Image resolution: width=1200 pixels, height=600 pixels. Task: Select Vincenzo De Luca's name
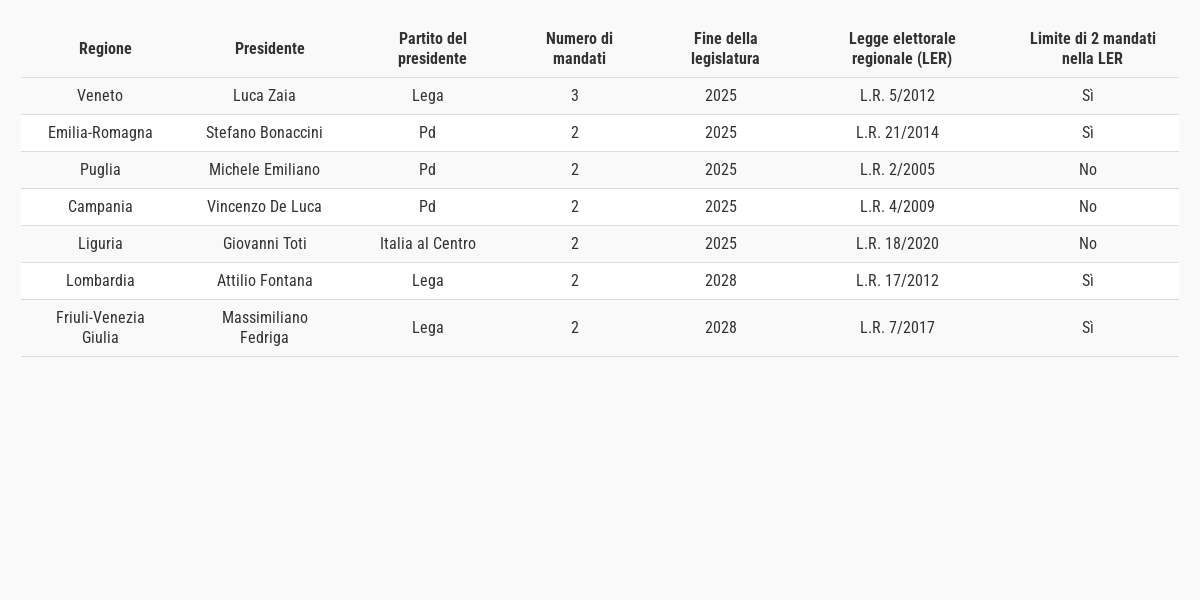pyautogui.click(x=264, y=207)
